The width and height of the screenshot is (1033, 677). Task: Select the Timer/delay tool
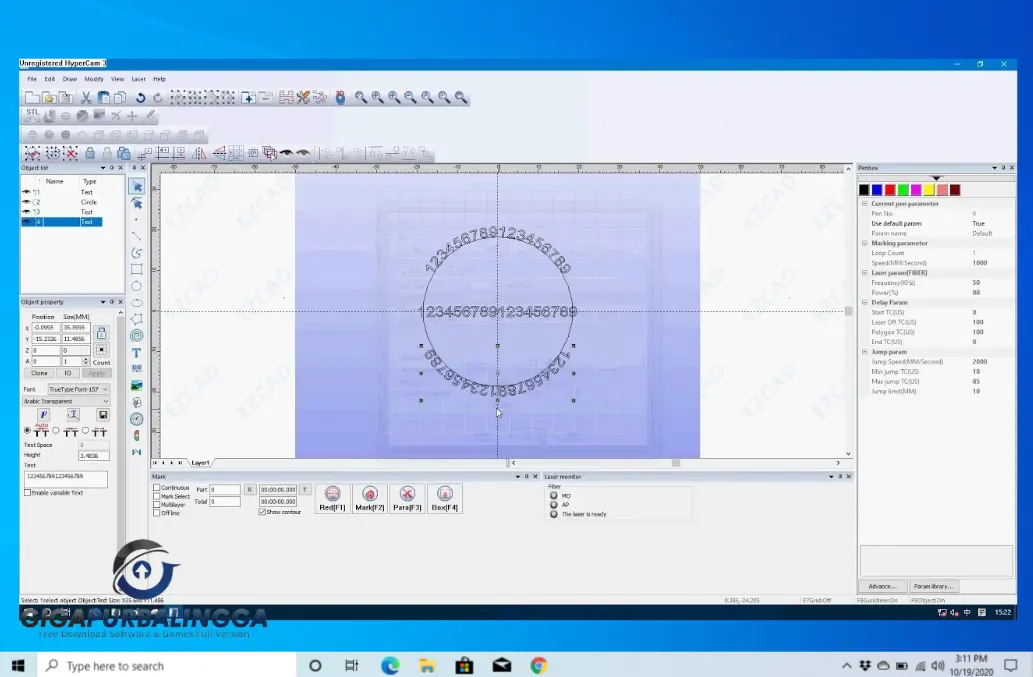(x=136, y=419)
